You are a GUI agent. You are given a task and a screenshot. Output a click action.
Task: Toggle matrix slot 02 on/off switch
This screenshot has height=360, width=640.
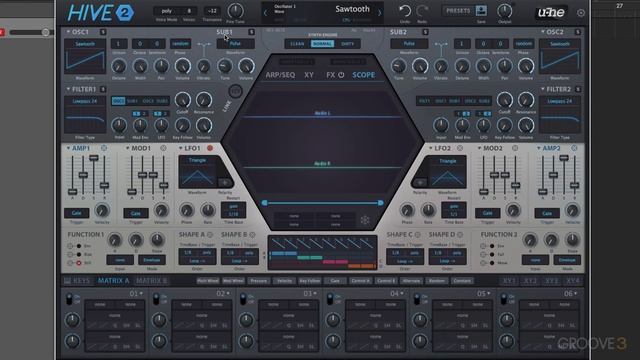click(156, 299)
